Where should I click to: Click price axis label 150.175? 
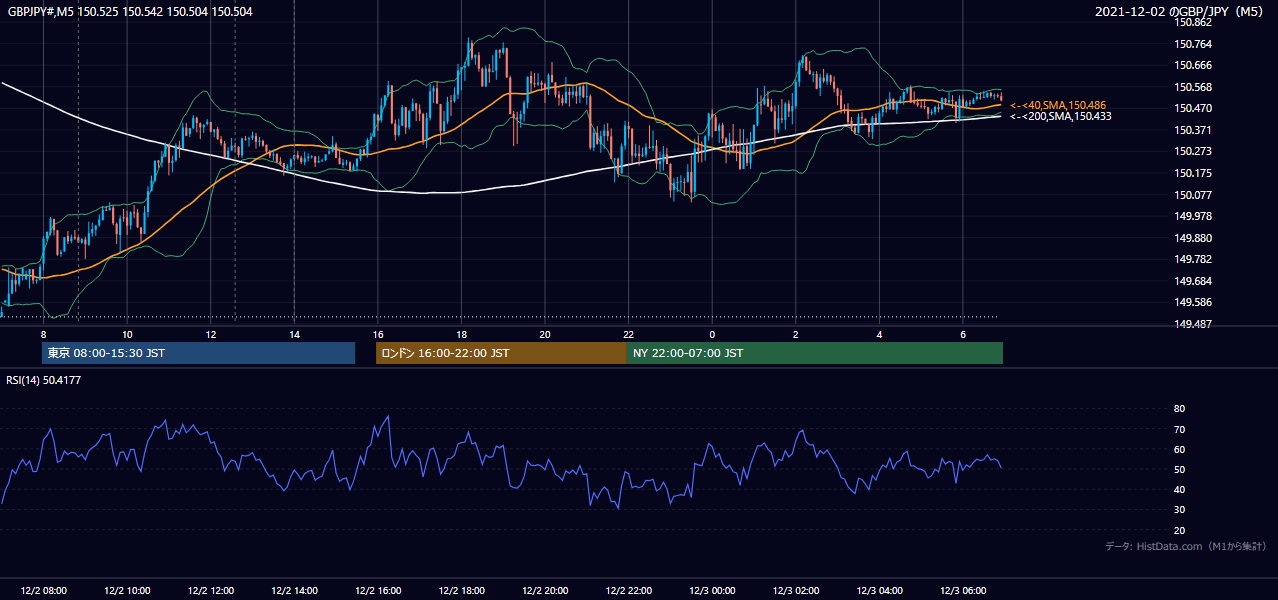1192,174
